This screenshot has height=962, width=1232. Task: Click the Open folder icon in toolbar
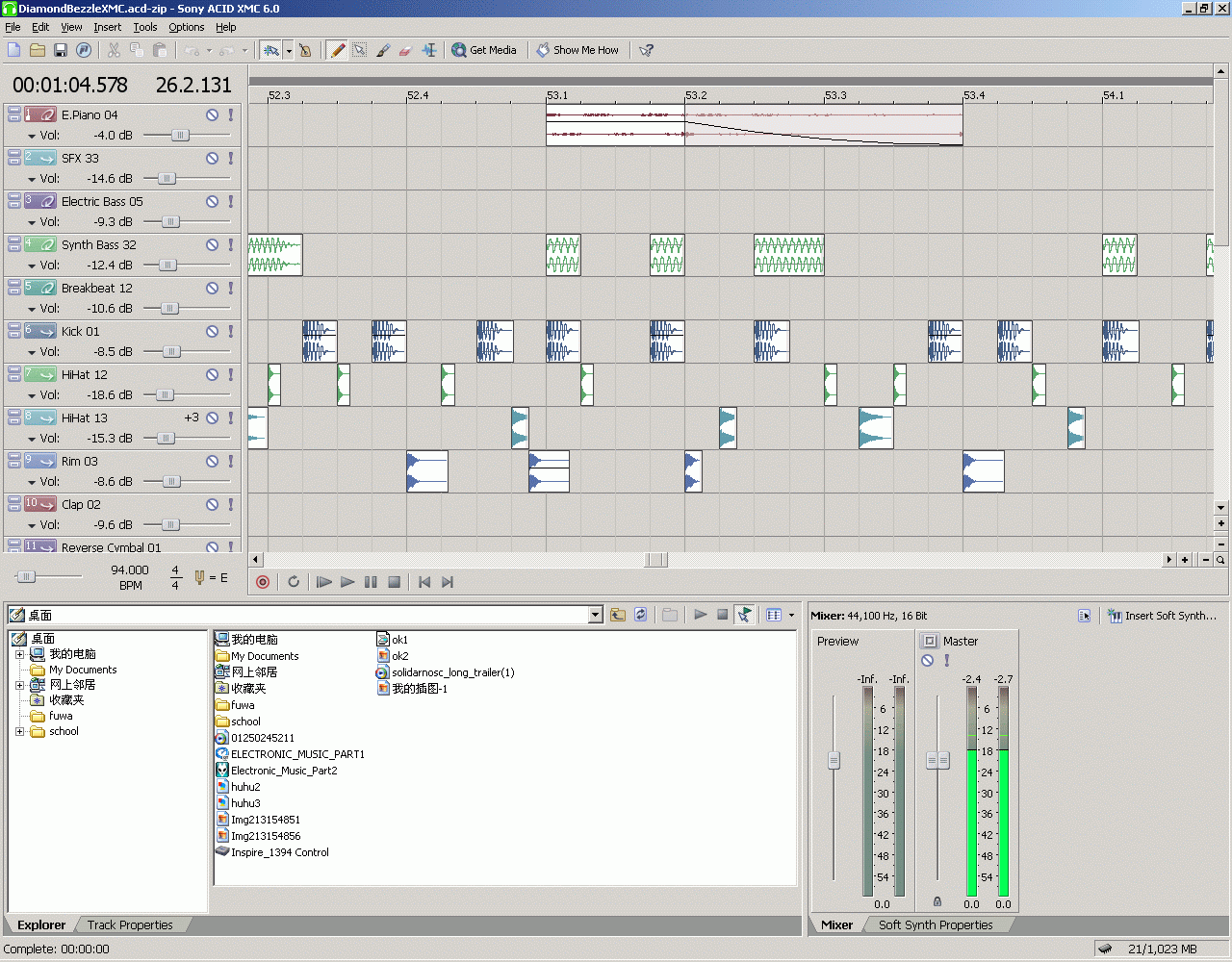point(38,50)
